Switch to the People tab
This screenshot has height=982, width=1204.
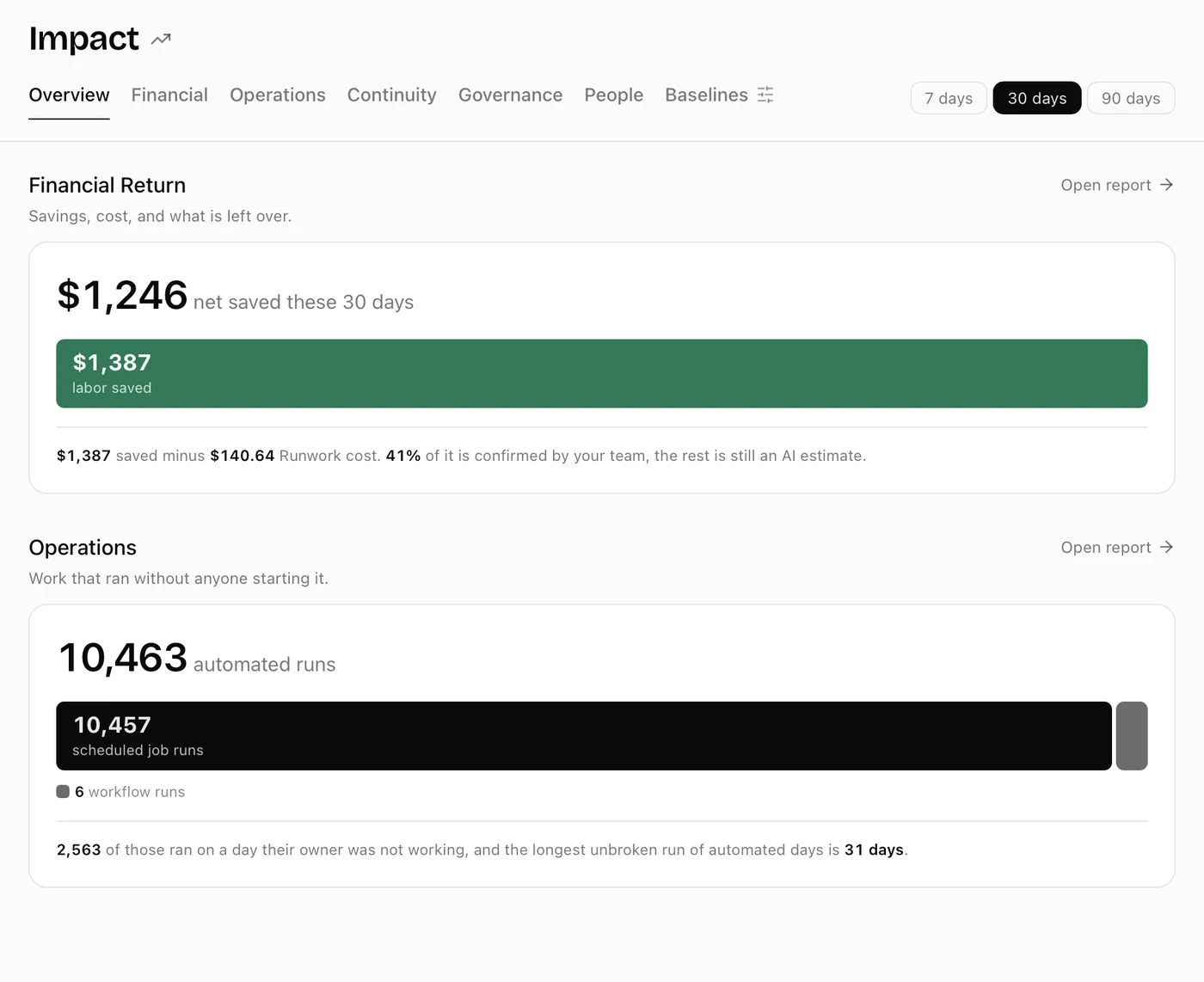pos(614,95)
